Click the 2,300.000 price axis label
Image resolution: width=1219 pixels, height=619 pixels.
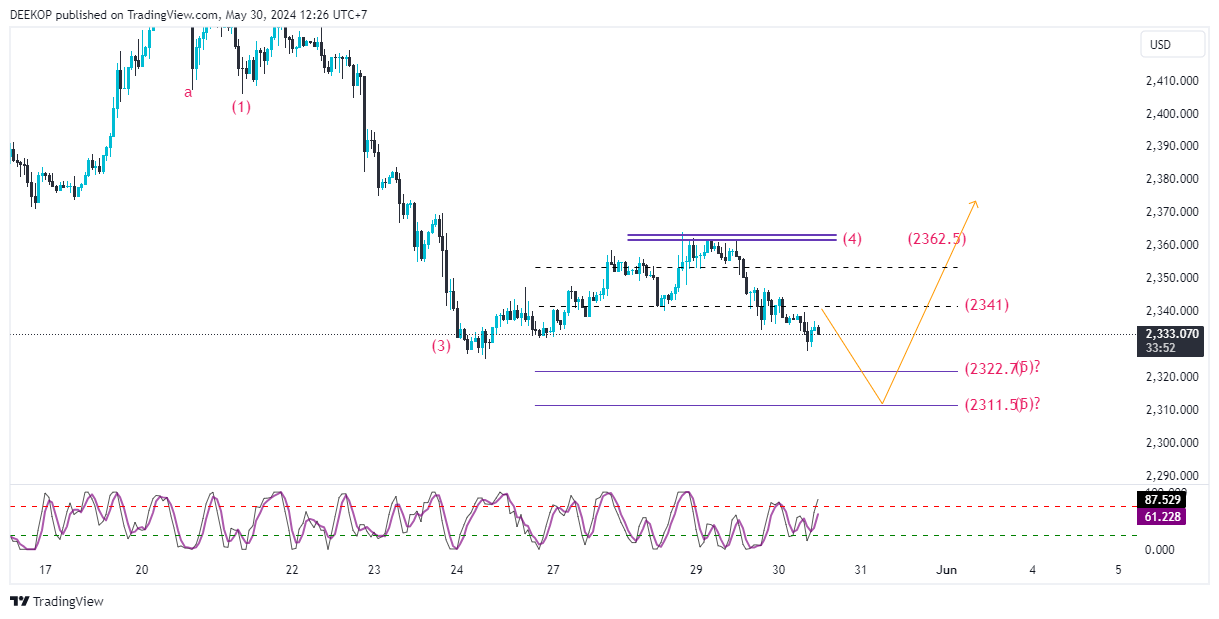(1171, 443)
